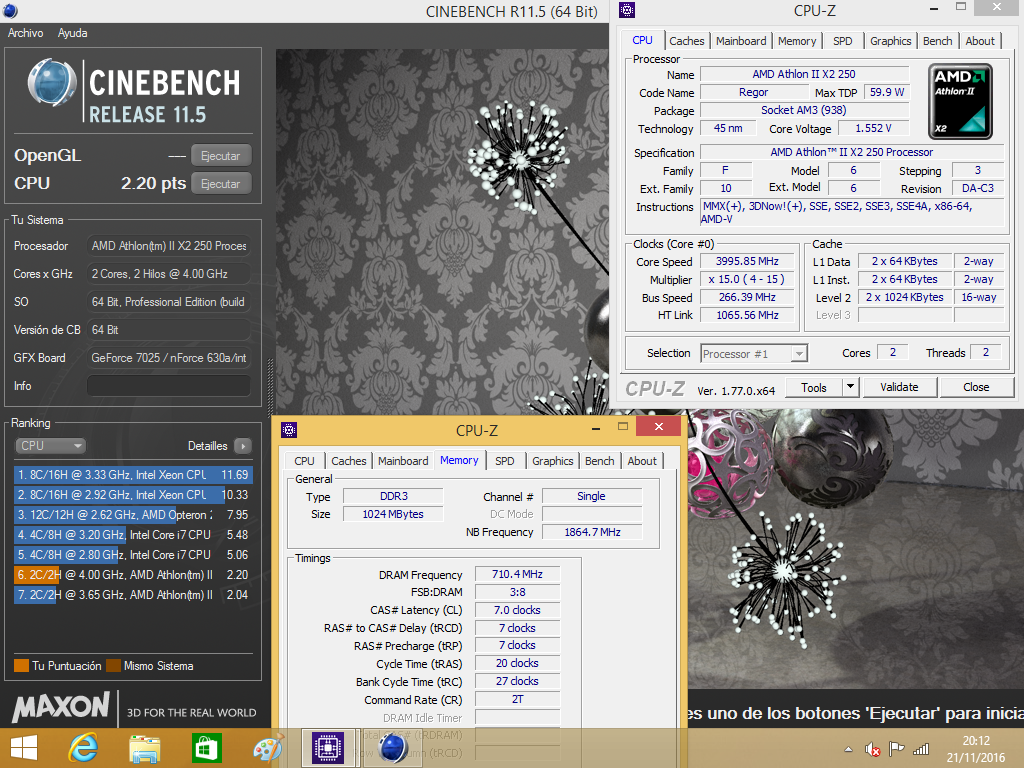1024x768 pixels.
Task: Select ranking row 2C/2H @ 4.00 GHz Athlon
Action: coord(133,575)
